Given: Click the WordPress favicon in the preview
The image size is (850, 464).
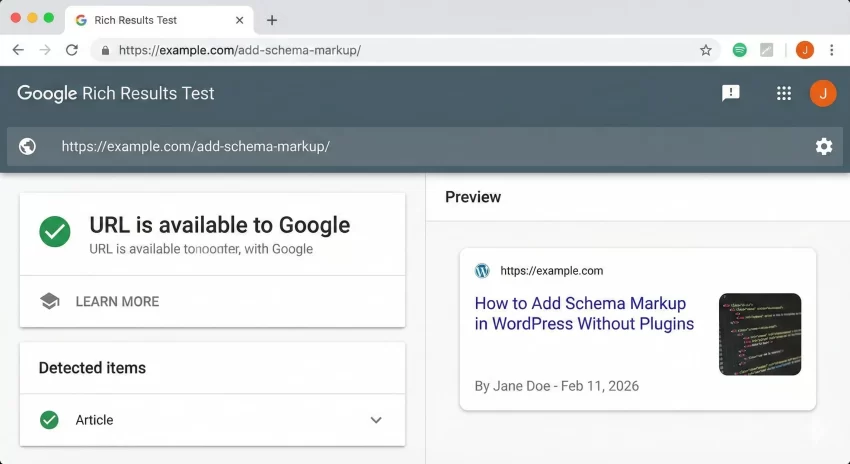Looking at the screenshot, I should click(x=482, y=270).
